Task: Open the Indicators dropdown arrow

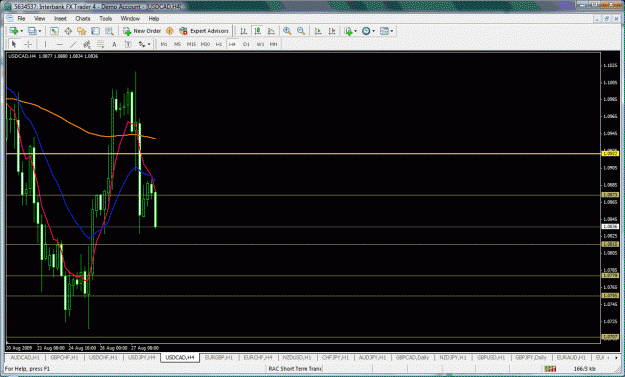Action: coord(355,31)
